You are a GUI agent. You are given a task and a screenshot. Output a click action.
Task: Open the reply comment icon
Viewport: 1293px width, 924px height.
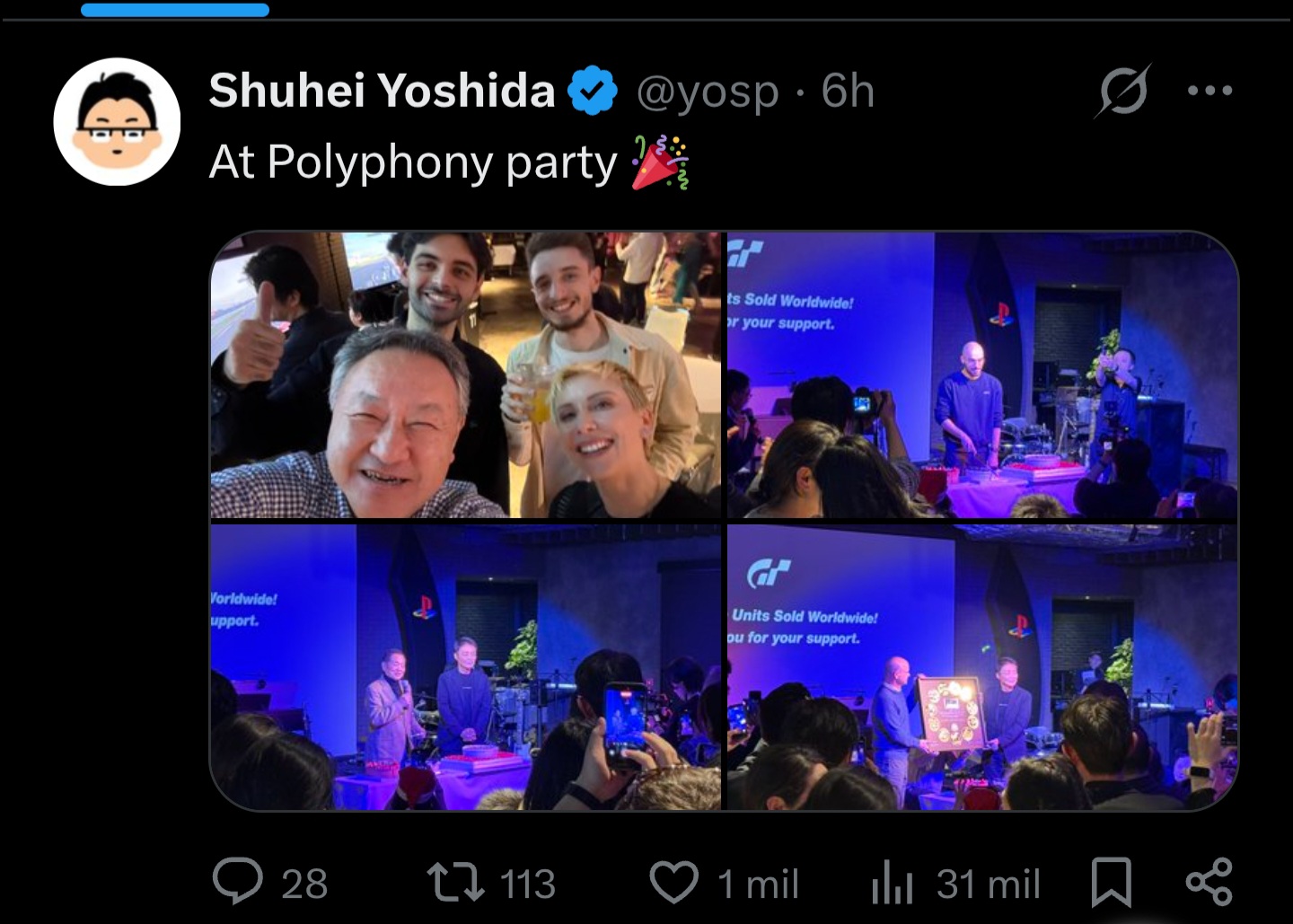point(237,881)
